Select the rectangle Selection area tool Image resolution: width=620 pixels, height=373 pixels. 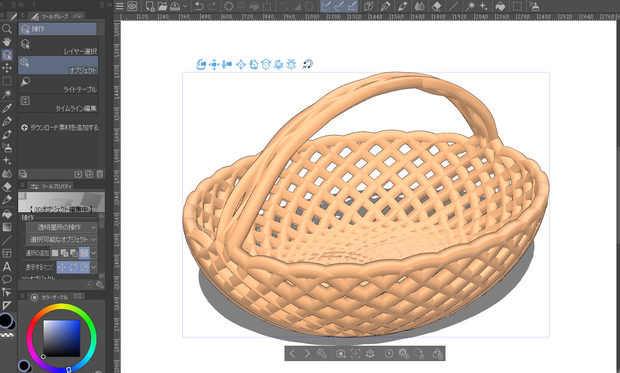click(x=7, y=81)
